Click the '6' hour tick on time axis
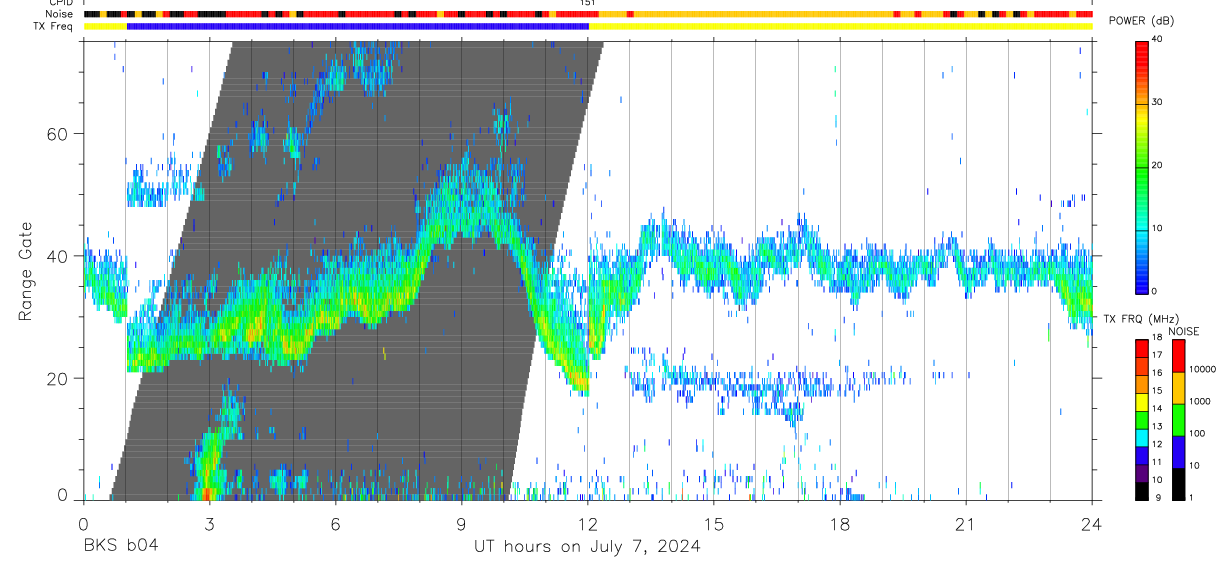The height and width of the screenshot is (567, 1228). point(335,524)
